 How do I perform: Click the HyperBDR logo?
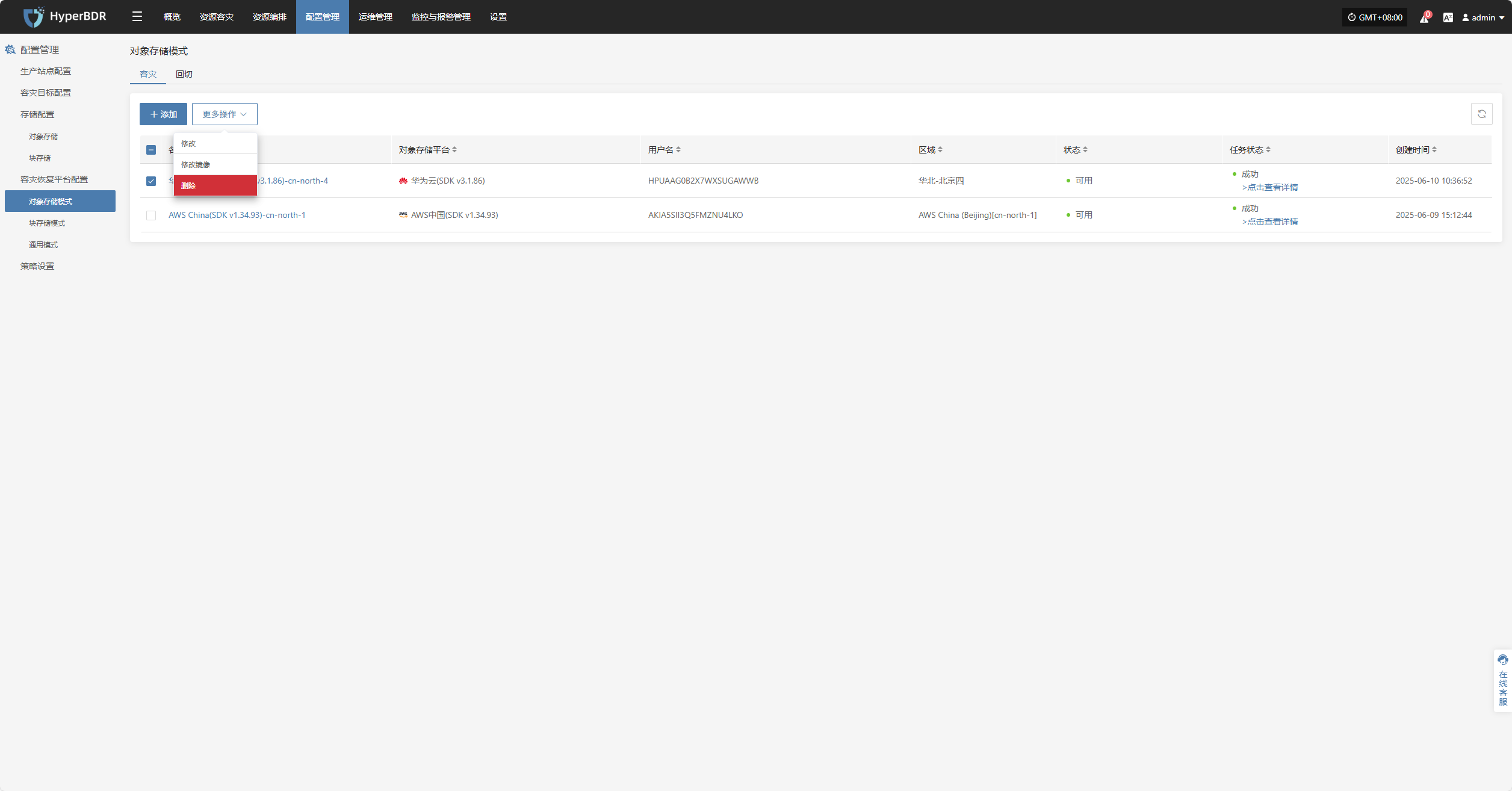64,17
